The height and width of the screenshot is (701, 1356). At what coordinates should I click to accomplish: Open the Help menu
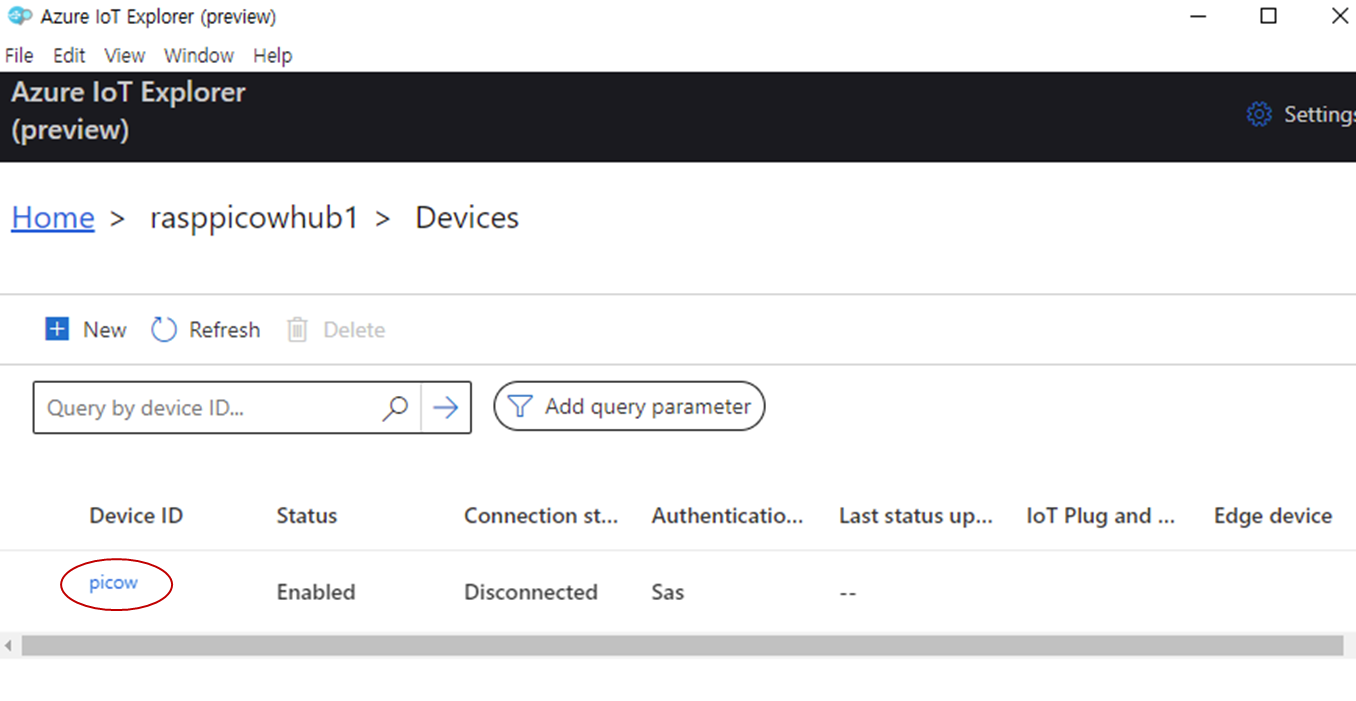tap(272, 55)
